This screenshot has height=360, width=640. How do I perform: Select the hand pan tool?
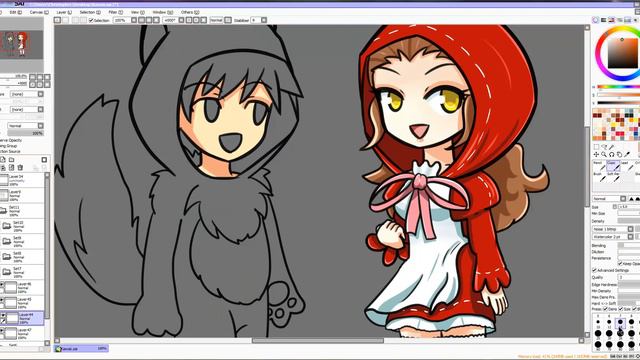pyautogui.click(x=620, y=155)
